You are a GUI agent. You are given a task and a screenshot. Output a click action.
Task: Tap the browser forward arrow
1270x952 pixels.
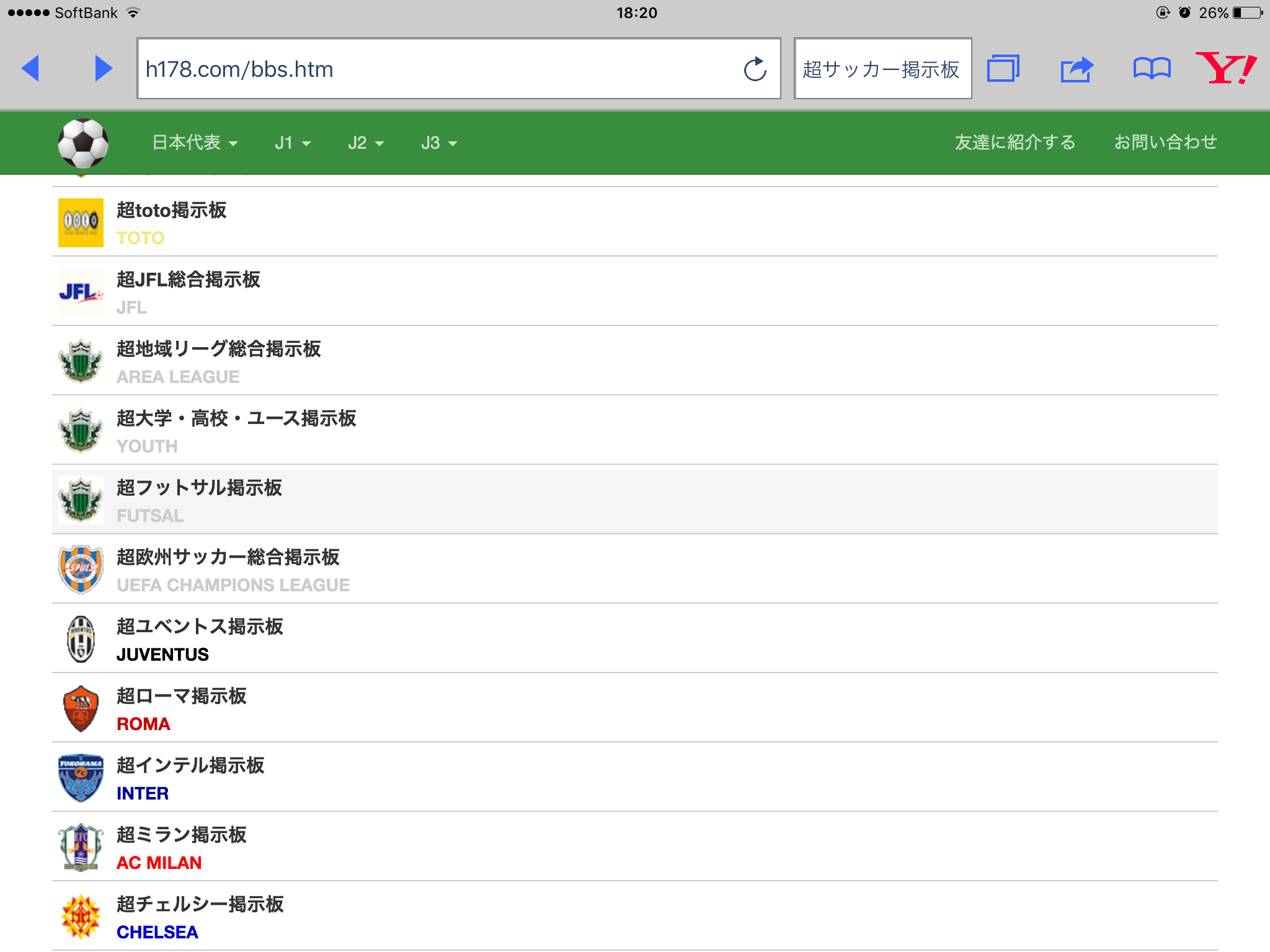click(103, 68)
